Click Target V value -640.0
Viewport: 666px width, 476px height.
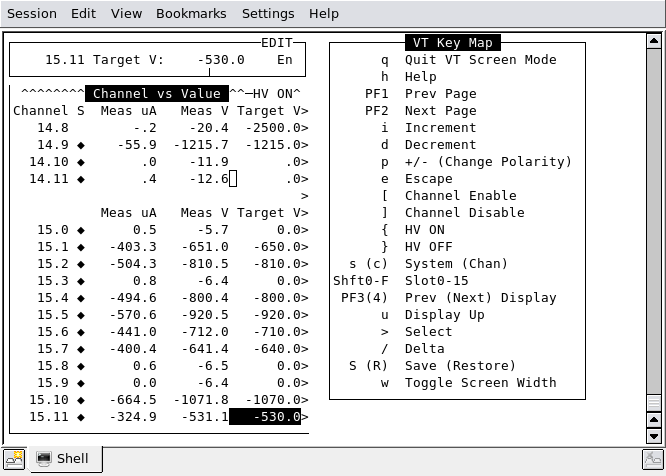click(277, 349)
